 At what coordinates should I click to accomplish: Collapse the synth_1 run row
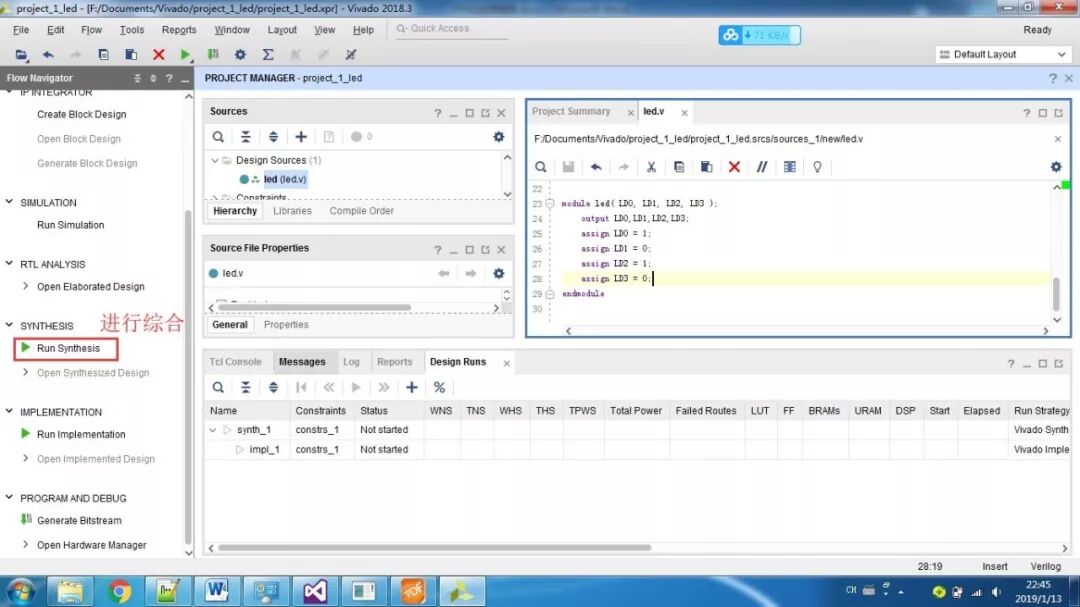(x=213, y=430)
